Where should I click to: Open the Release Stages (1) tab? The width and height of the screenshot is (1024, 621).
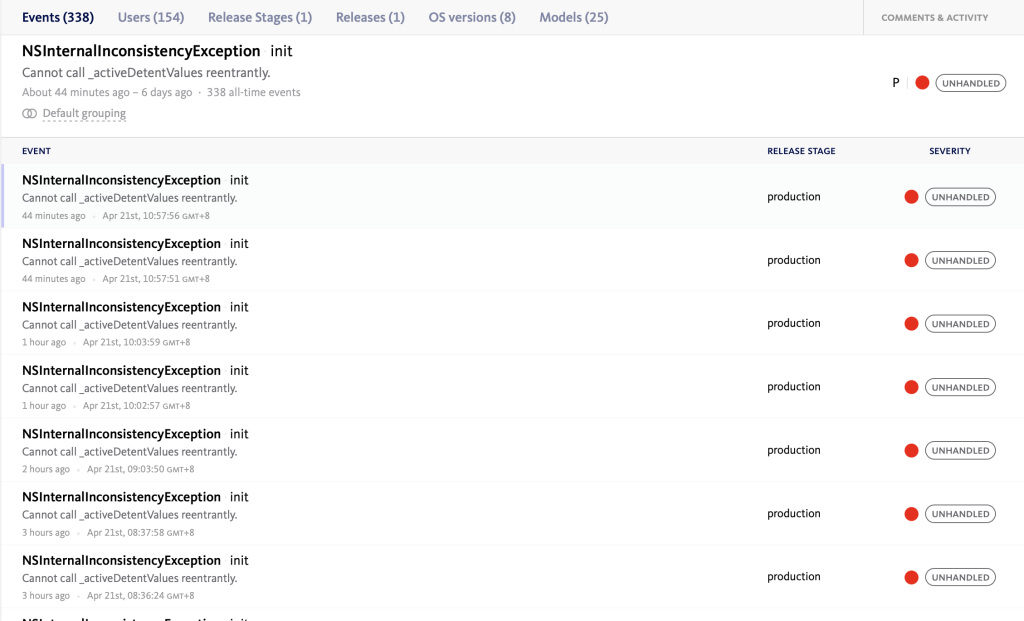(x=260, y=17)
